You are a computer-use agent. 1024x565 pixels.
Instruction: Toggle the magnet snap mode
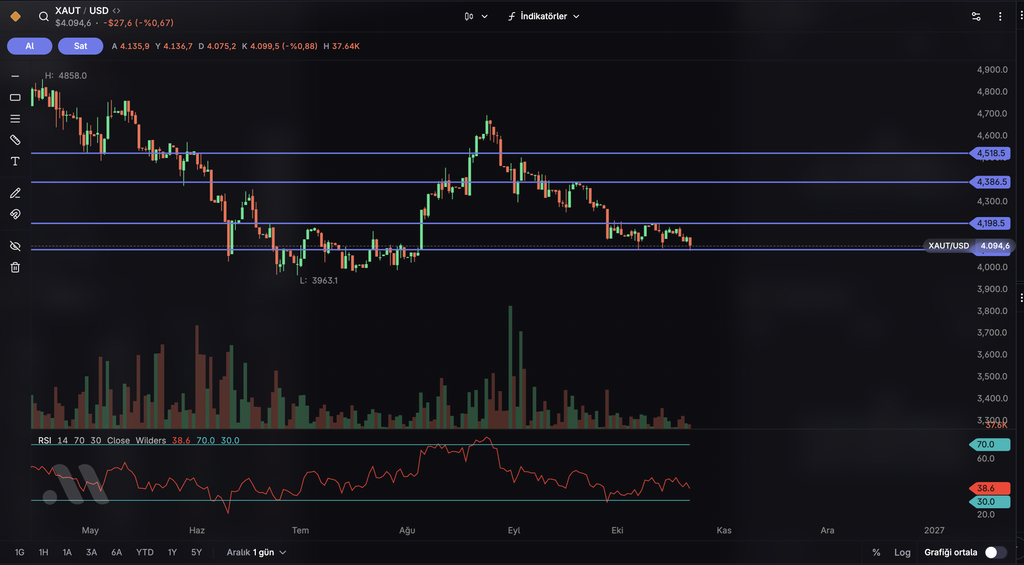click(x=15, y=214)
